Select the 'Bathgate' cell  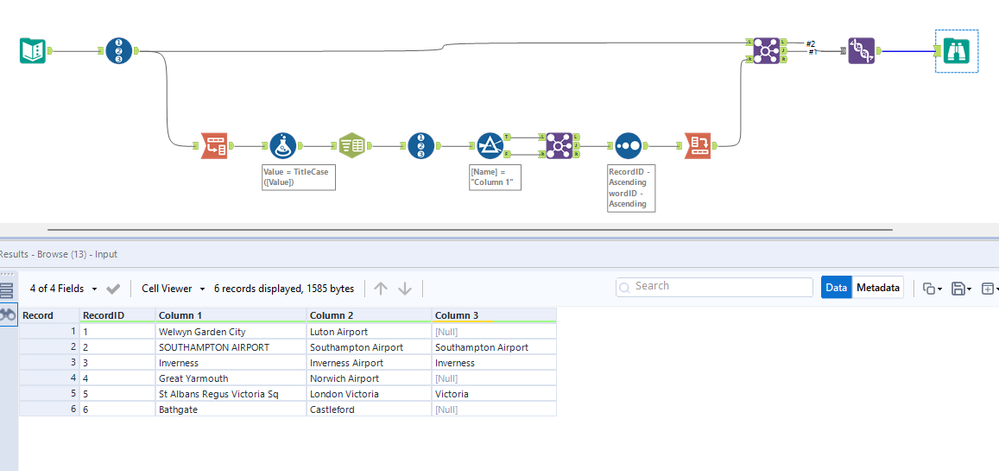coord(231,409)
